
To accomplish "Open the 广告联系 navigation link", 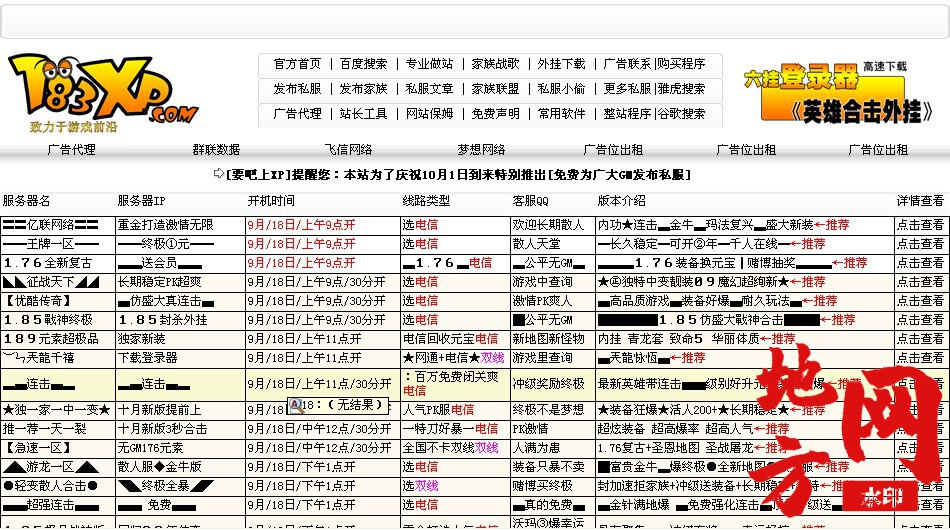I will point(627,64).
